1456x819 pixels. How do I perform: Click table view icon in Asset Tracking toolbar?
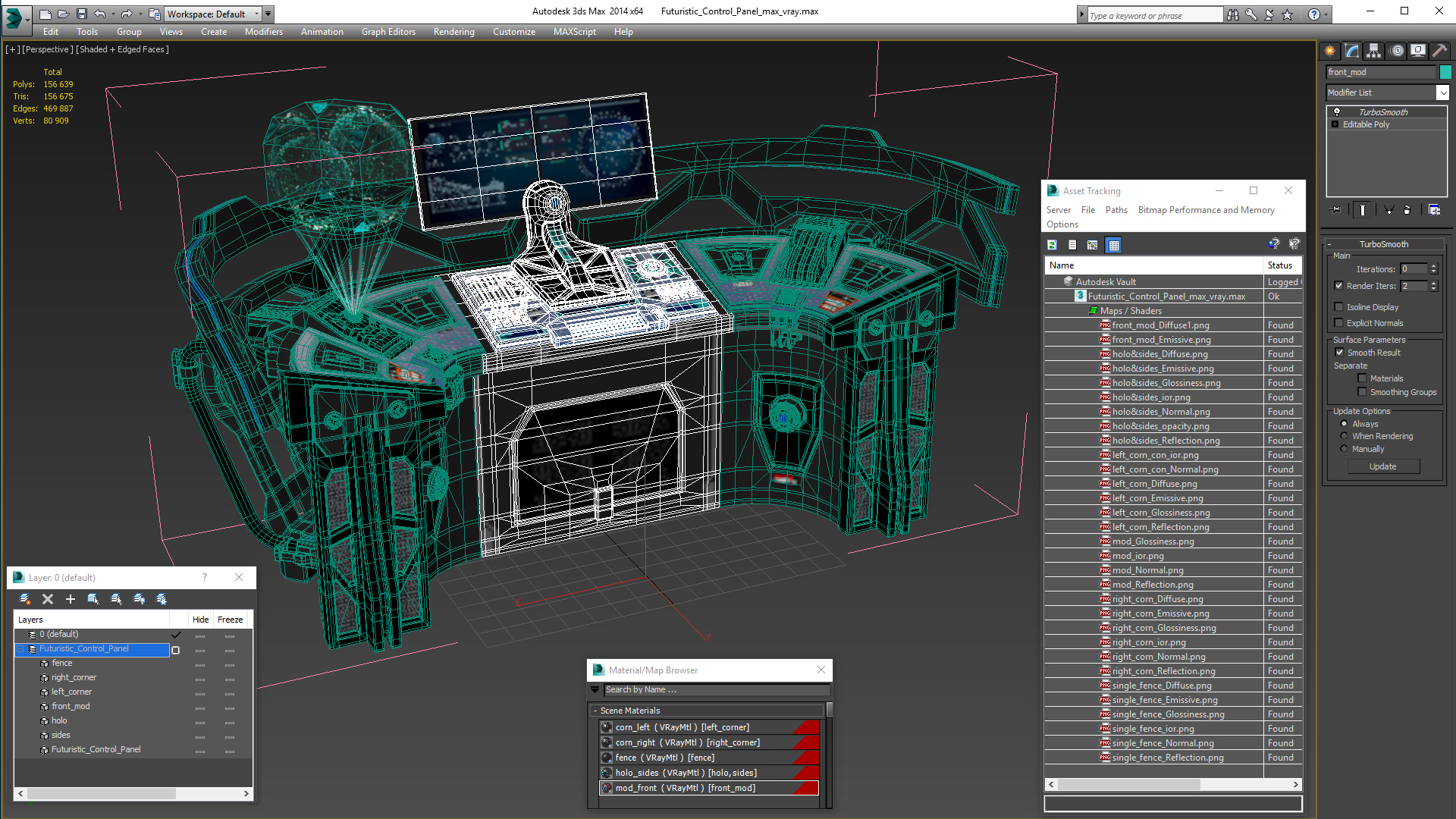pos(1113,245)
